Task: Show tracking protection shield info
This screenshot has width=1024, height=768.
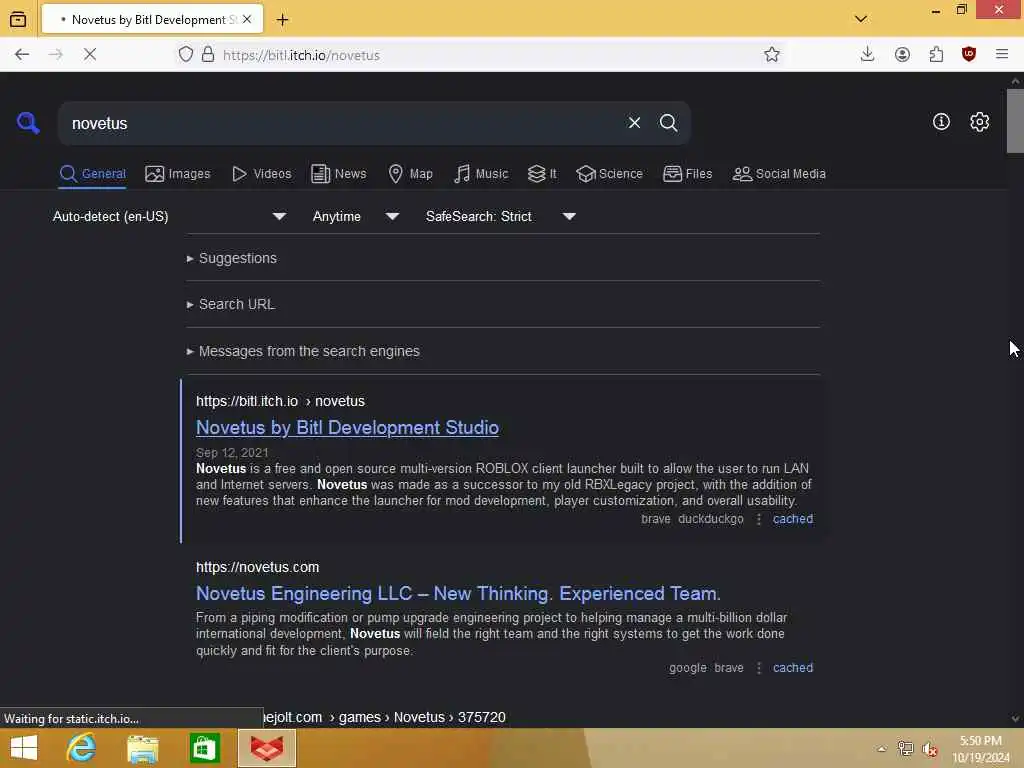Action: 186,55
